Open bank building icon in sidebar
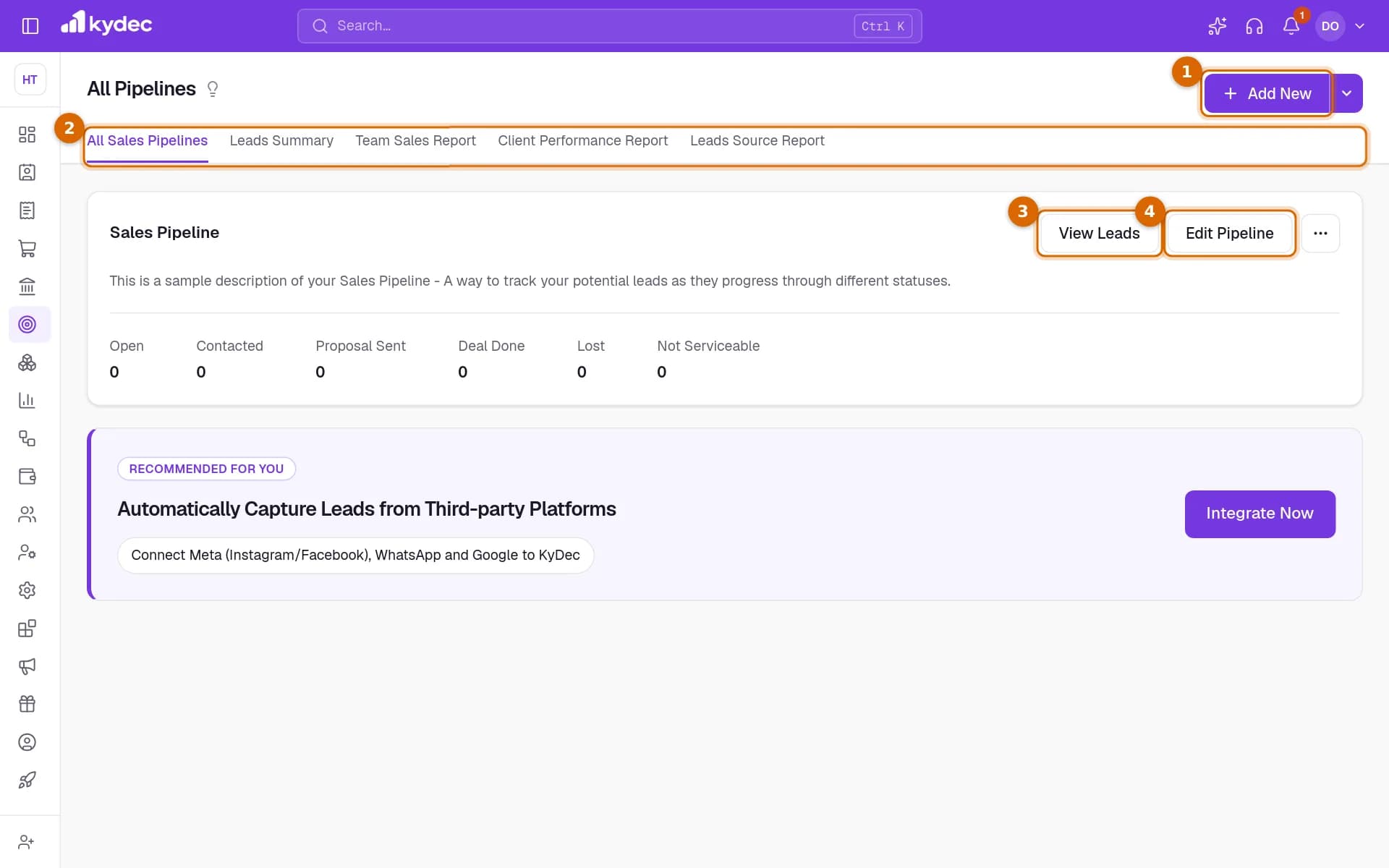 pos(27,286)
